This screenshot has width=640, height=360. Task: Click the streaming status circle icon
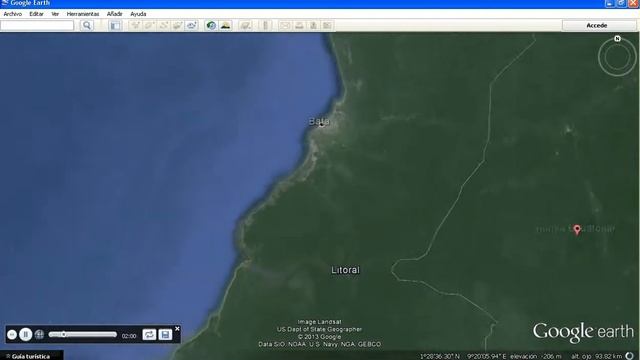click(630, 356)
